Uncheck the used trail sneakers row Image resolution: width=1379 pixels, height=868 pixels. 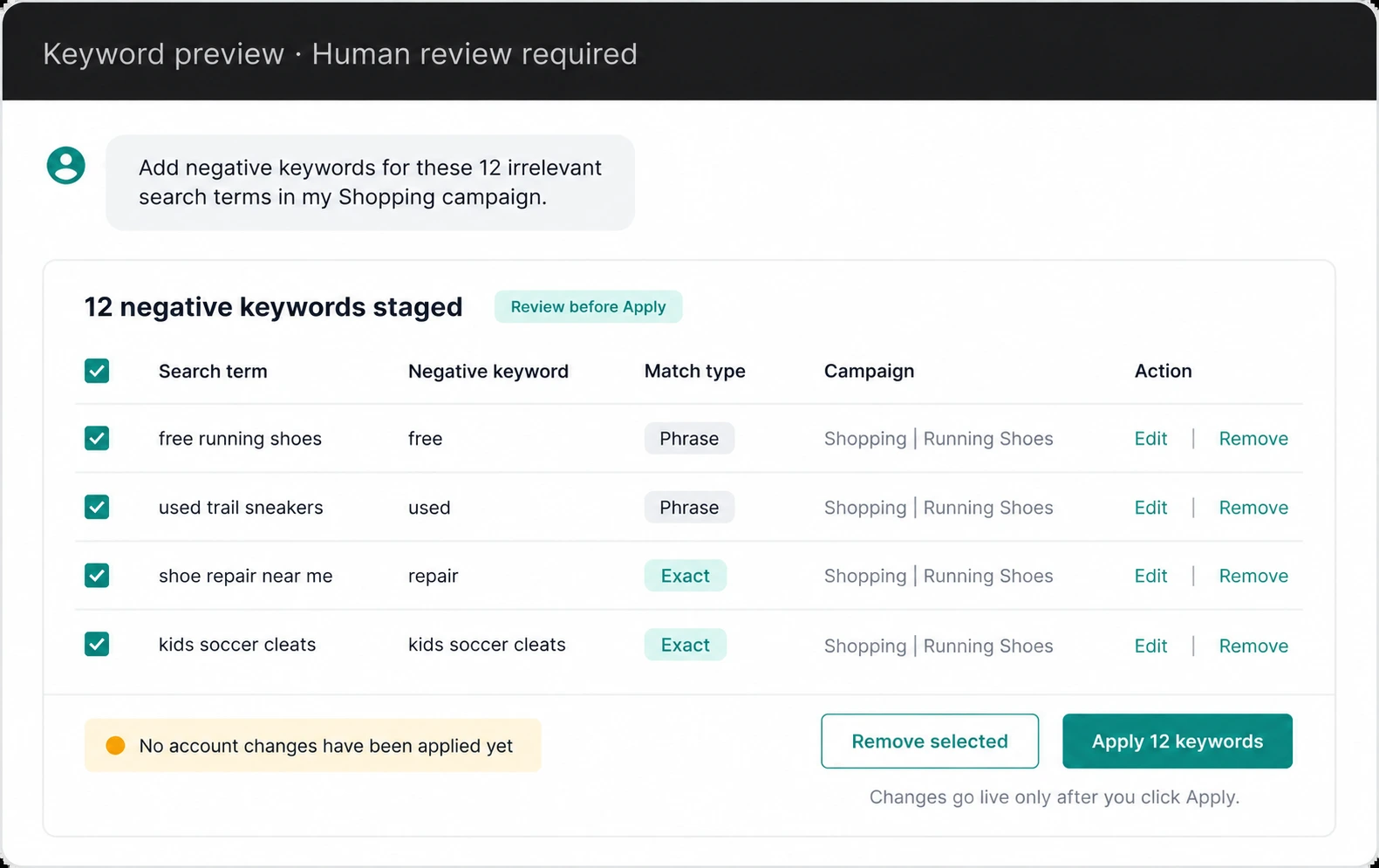click(97, 507)
